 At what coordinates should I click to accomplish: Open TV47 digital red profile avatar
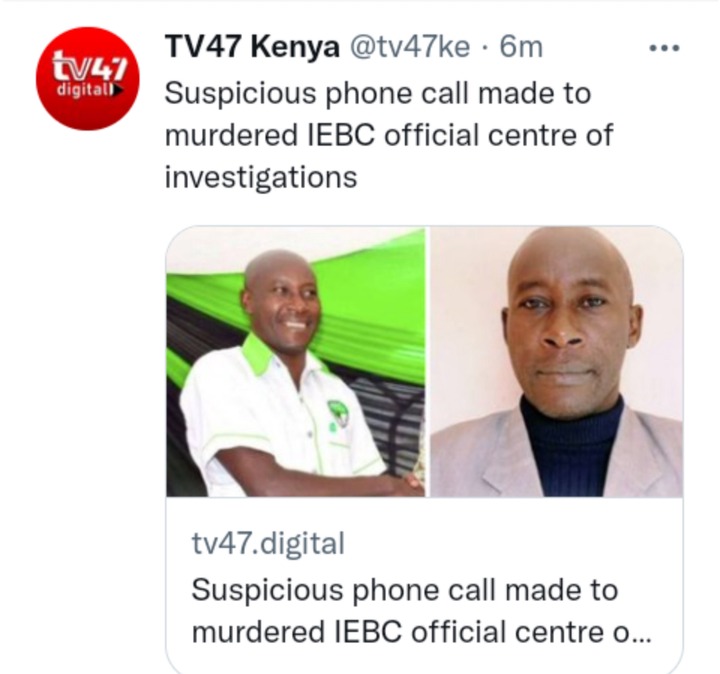click(x=87, y=79)
